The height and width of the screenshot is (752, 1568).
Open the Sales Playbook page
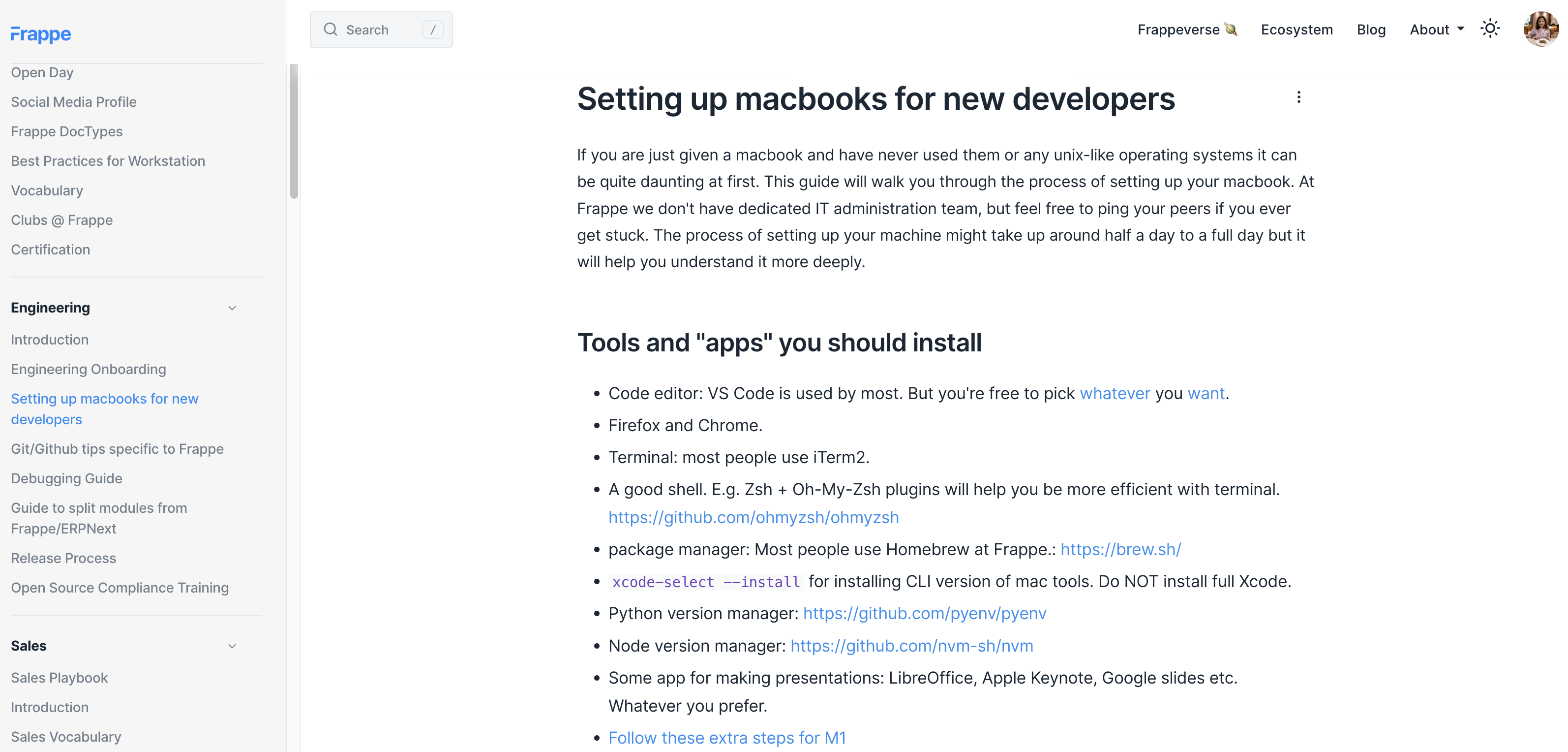coord(59,678)
